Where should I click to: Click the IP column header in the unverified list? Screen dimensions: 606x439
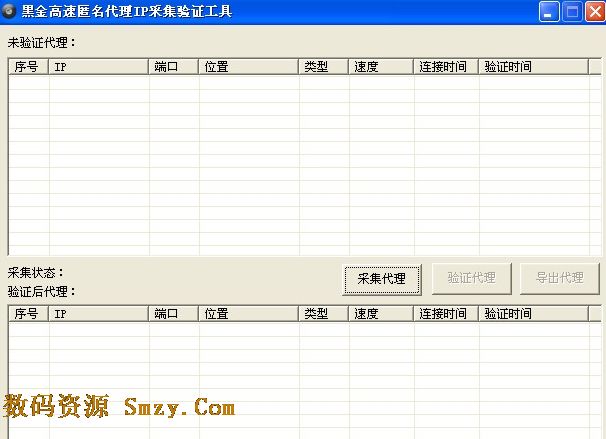tap(99, 67)
